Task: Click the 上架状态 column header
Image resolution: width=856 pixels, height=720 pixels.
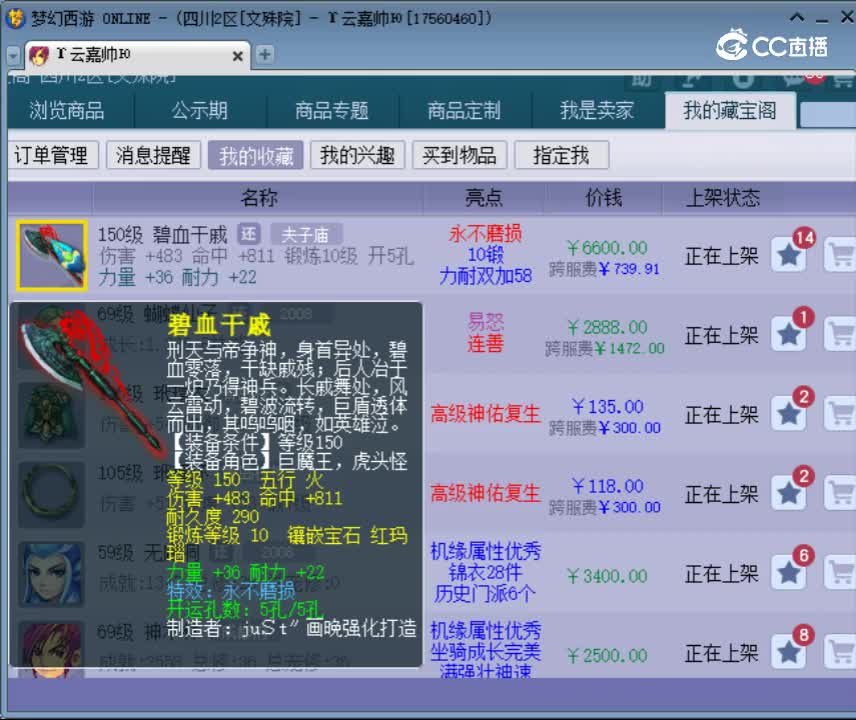Action: tap(723, 198)
